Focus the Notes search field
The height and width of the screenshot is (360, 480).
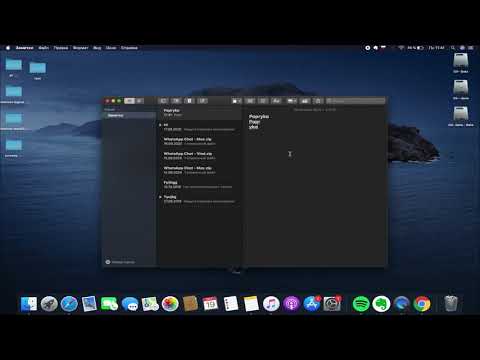(355, 101)
